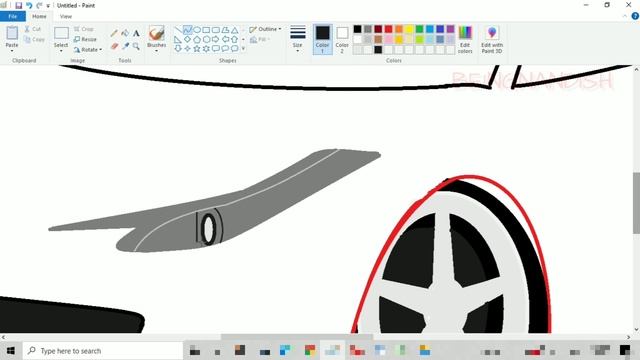Expand the Shapes gallery more arrow

(244, 49)
